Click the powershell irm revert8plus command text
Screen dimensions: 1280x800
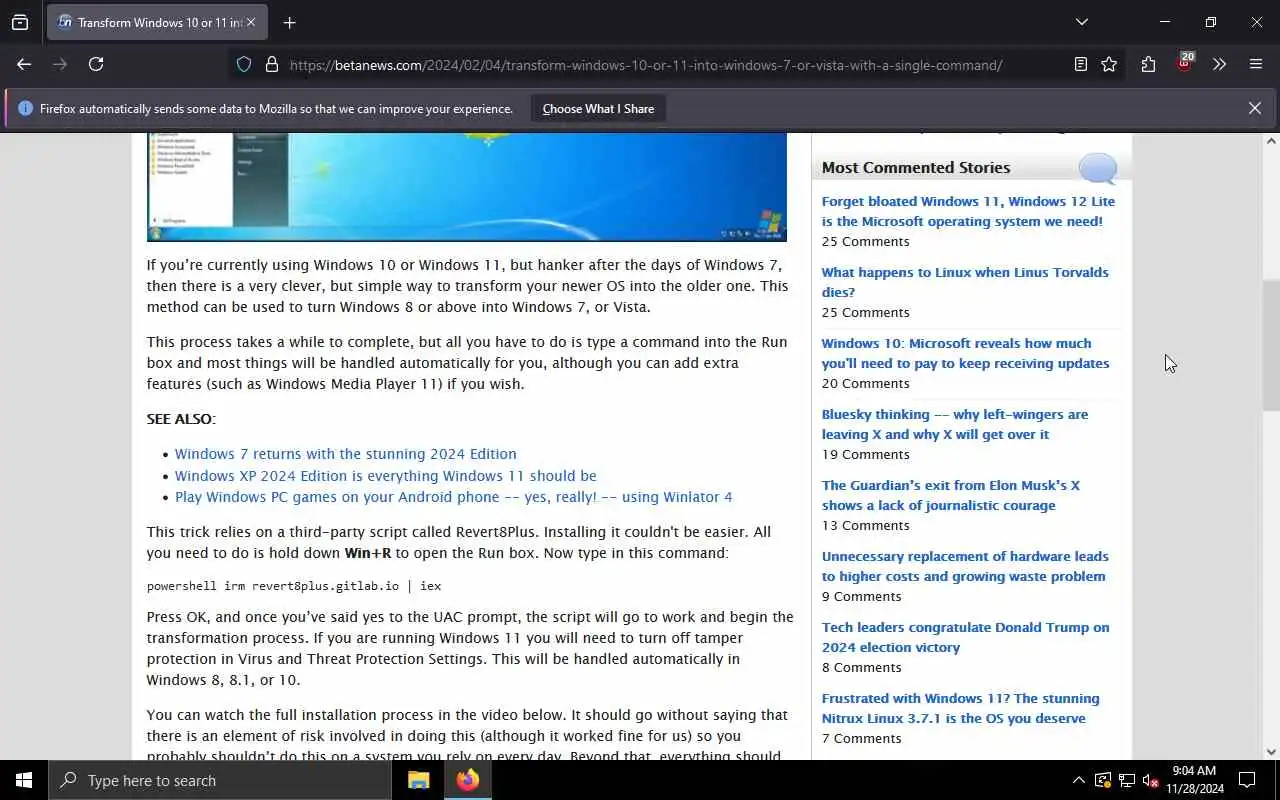(x=294, y=586)
